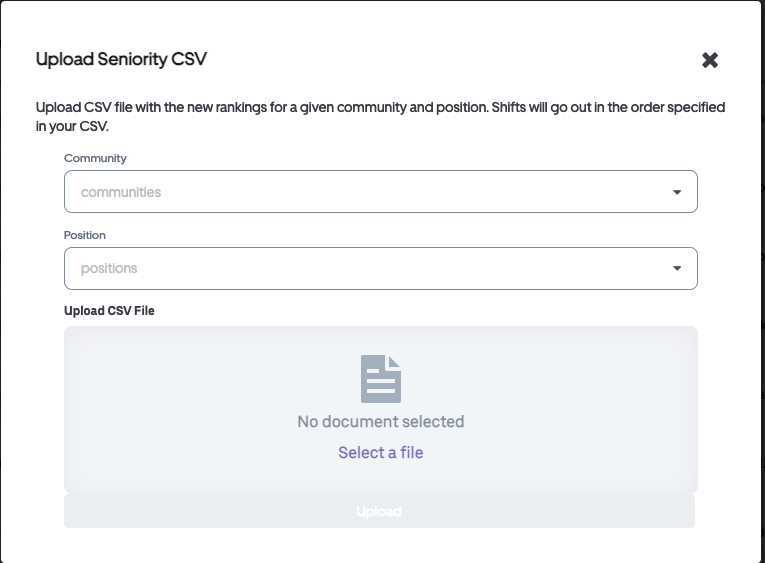Click the "No document selected" message

tap(380, 422)
